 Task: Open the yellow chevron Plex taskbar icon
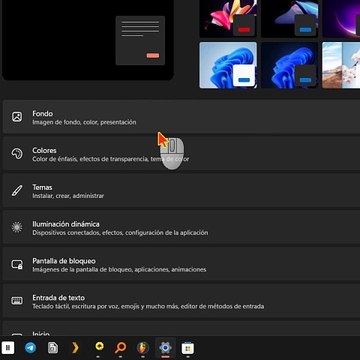click(x=75, y=348)
